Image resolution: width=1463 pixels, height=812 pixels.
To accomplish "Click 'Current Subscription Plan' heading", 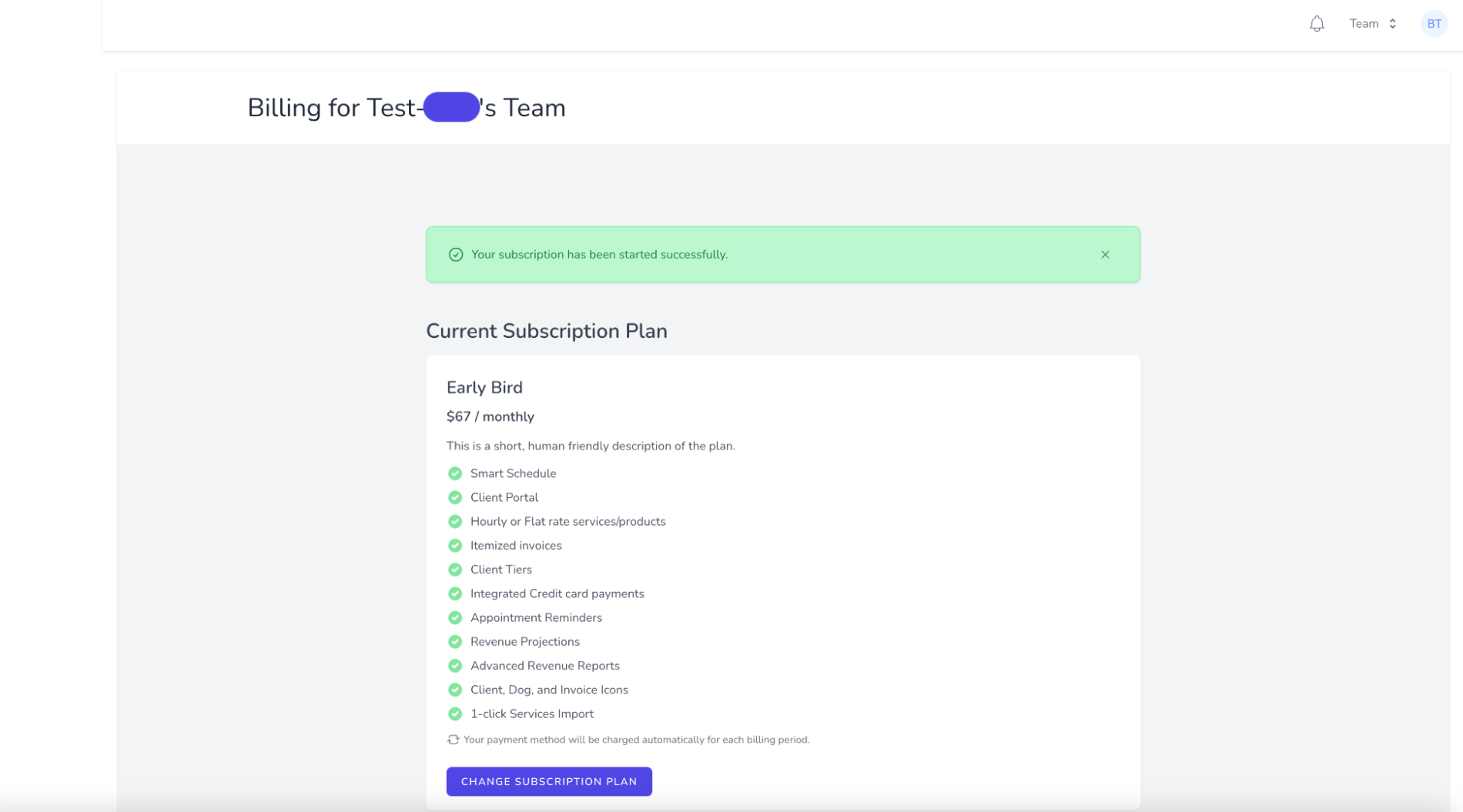I will [x=547, y=331].
